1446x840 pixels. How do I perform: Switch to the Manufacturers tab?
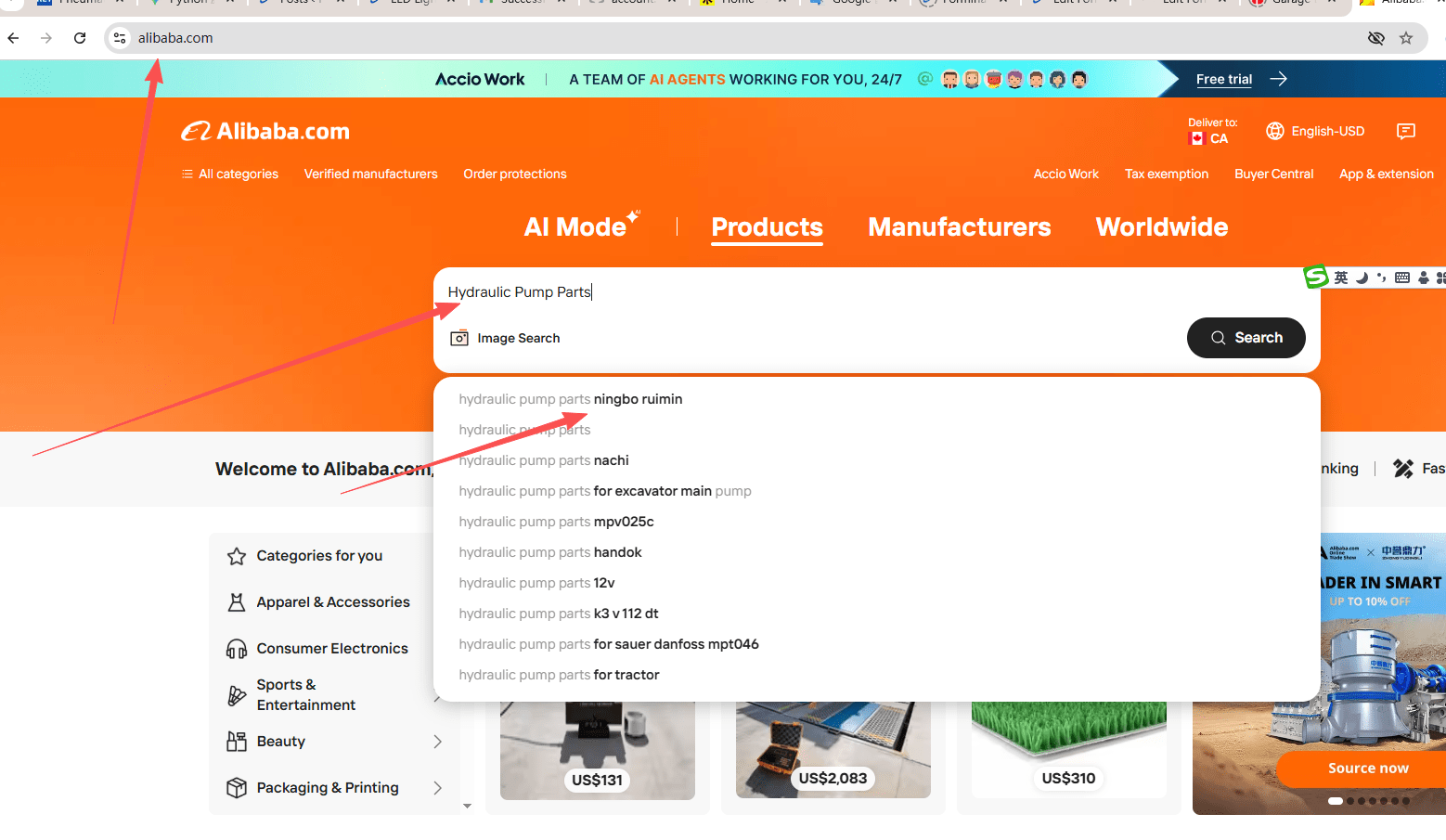pyautogui.click(x=960, y=227)
